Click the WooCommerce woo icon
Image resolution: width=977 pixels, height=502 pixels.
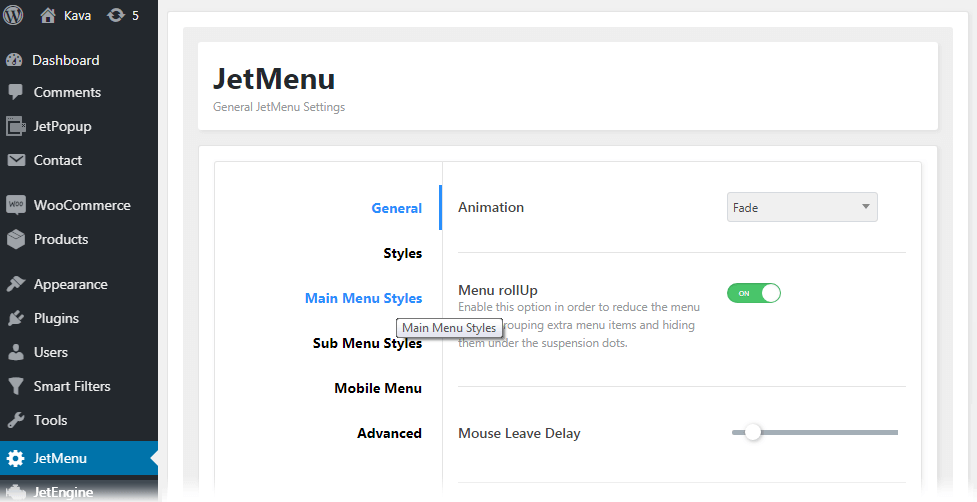[16, 205]
